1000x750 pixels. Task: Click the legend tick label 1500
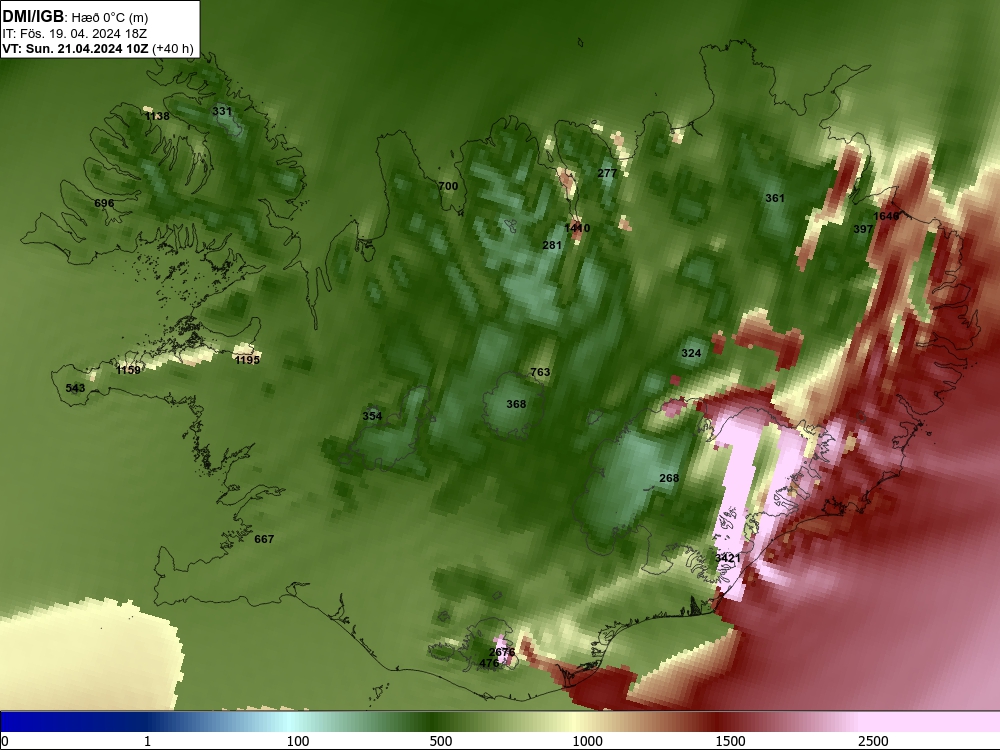(731, 741)
